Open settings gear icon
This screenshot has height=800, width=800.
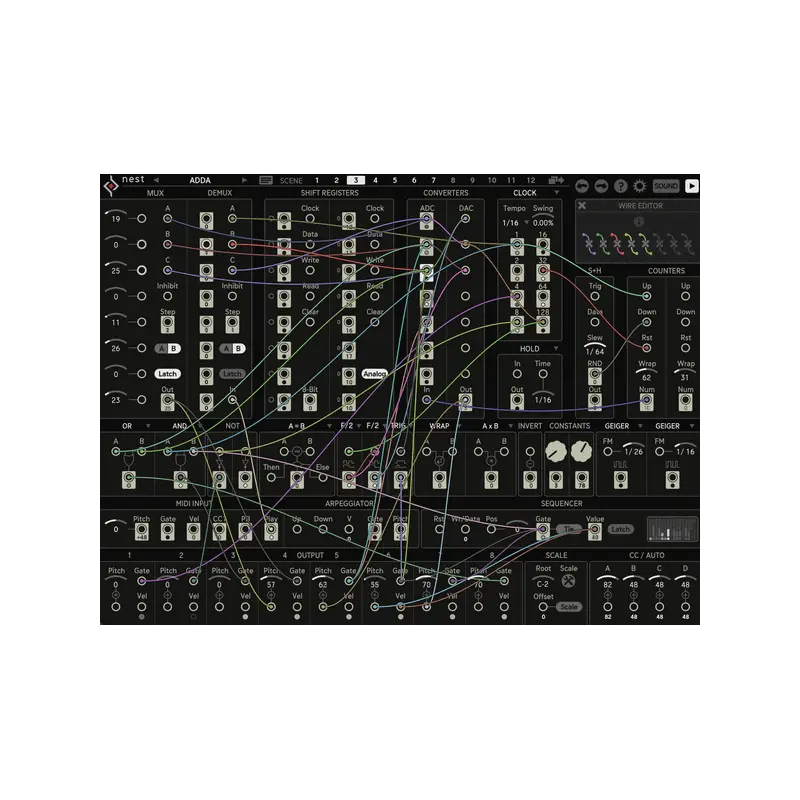[x=639, y=186]
